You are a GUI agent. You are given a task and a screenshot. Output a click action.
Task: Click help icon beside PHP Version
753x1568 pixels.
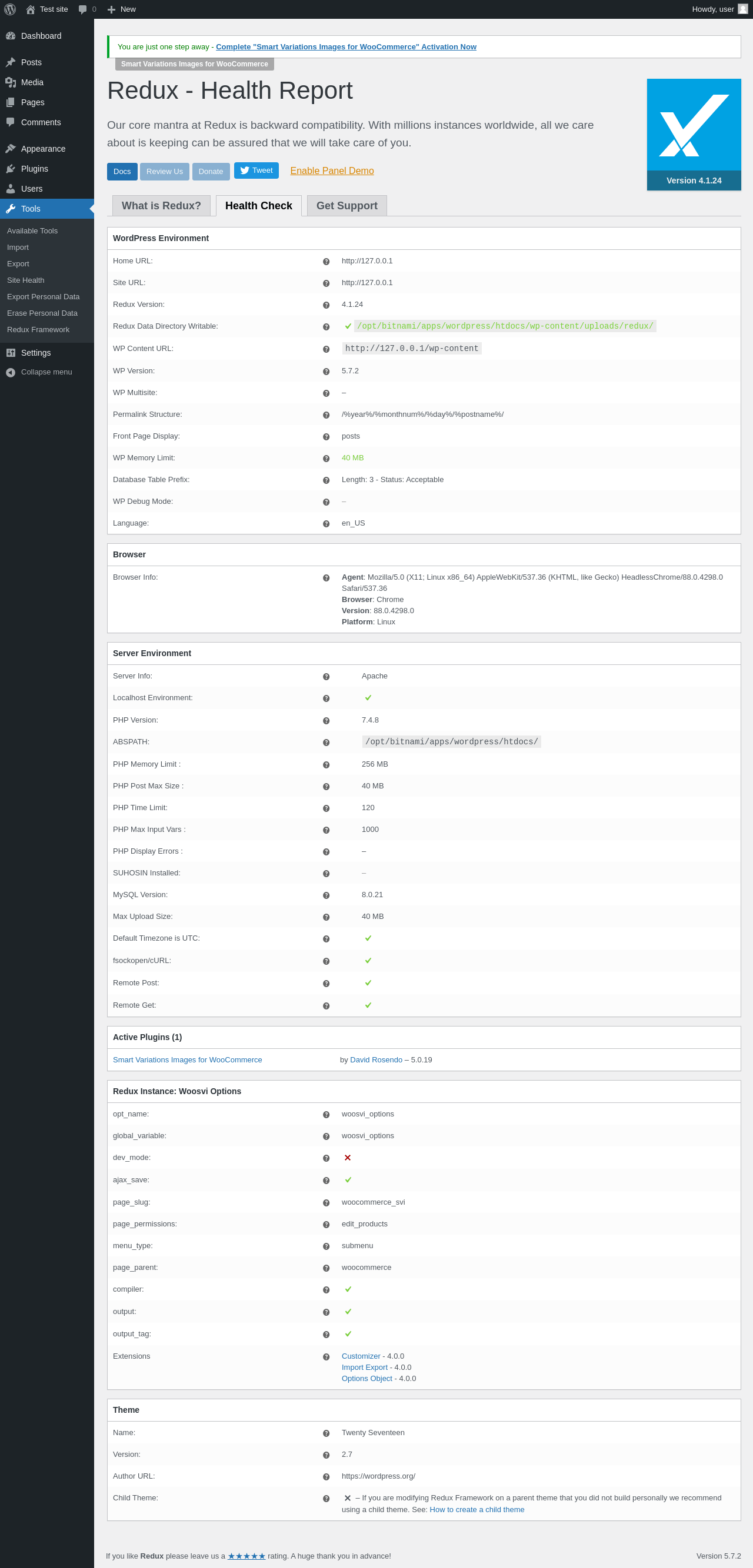[326, 721]
